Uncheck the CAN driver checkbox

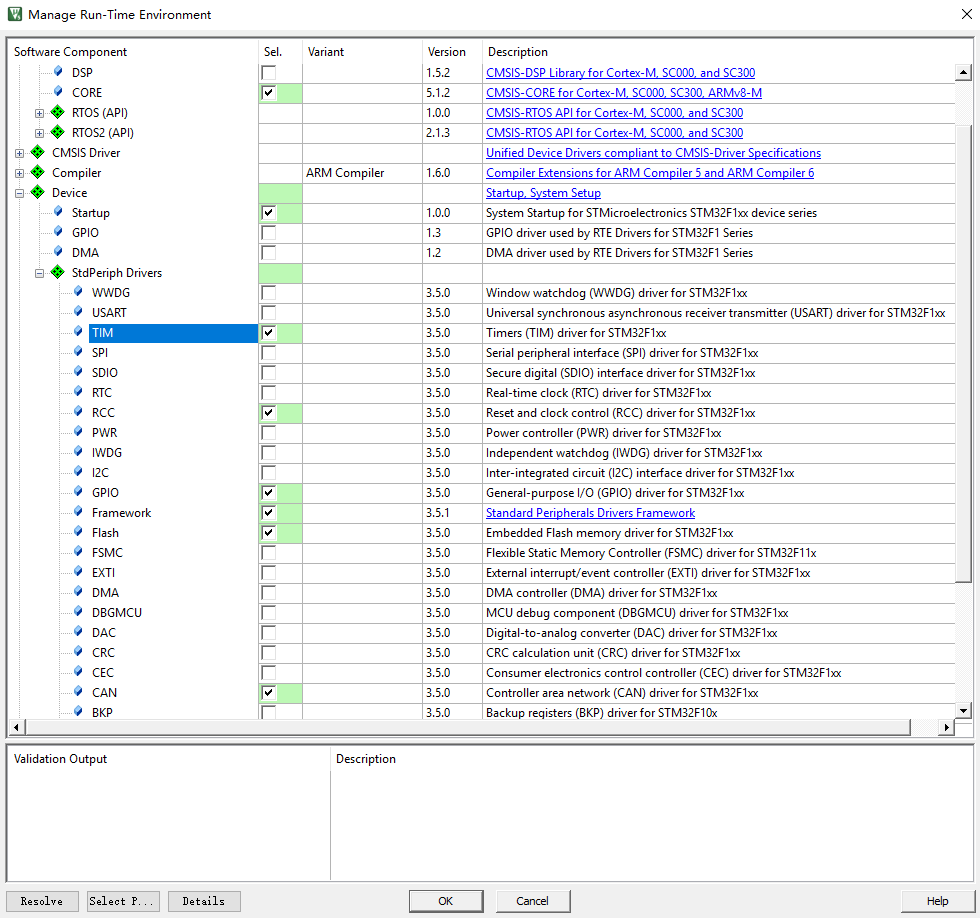coord(269,692)
